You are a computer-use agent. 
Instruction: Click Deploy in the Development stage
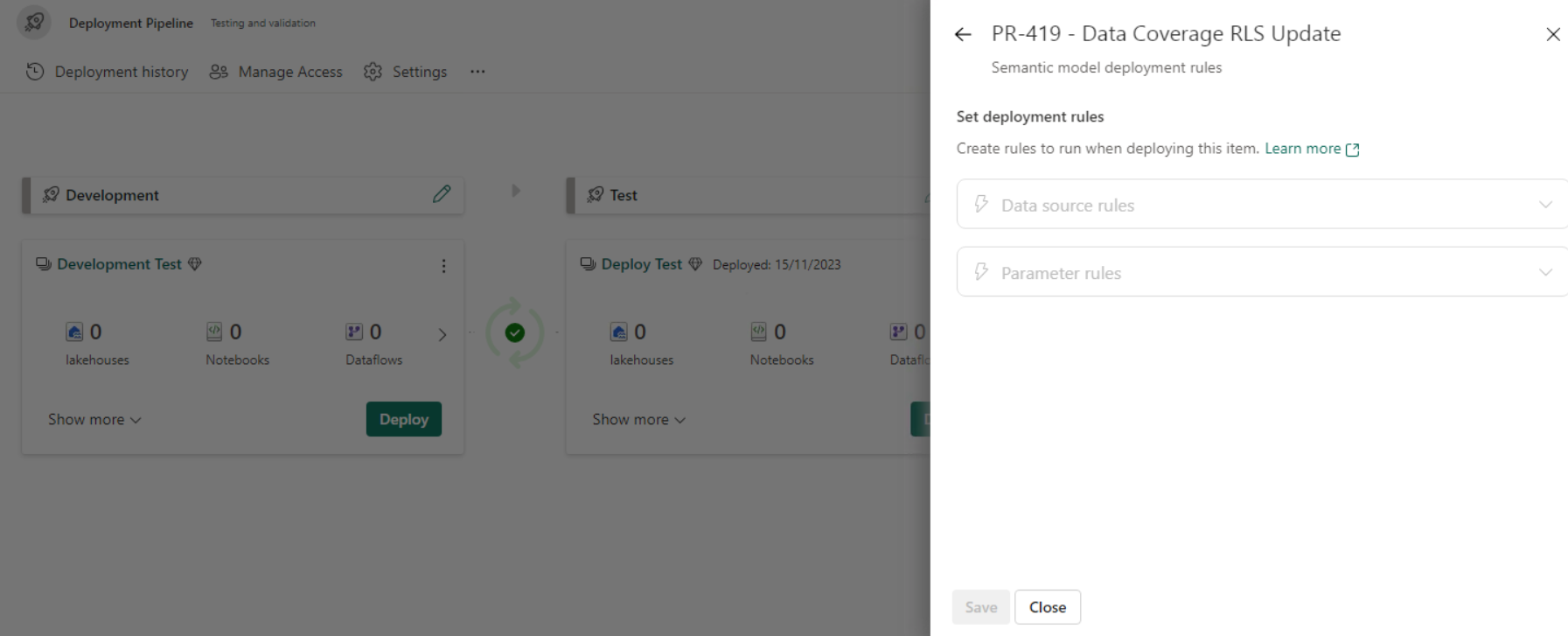[x=404, y=419]
